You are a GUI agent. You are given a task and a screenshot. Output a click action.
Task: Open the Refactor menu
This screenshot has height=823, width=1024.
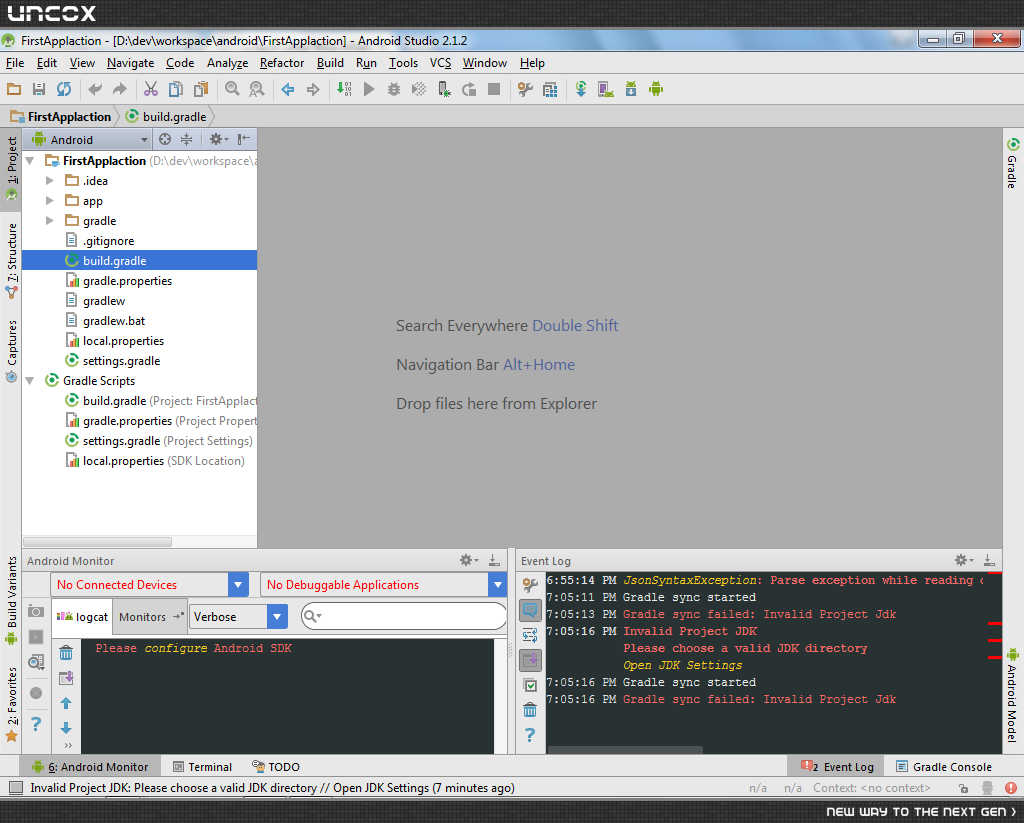click(281, 63)
